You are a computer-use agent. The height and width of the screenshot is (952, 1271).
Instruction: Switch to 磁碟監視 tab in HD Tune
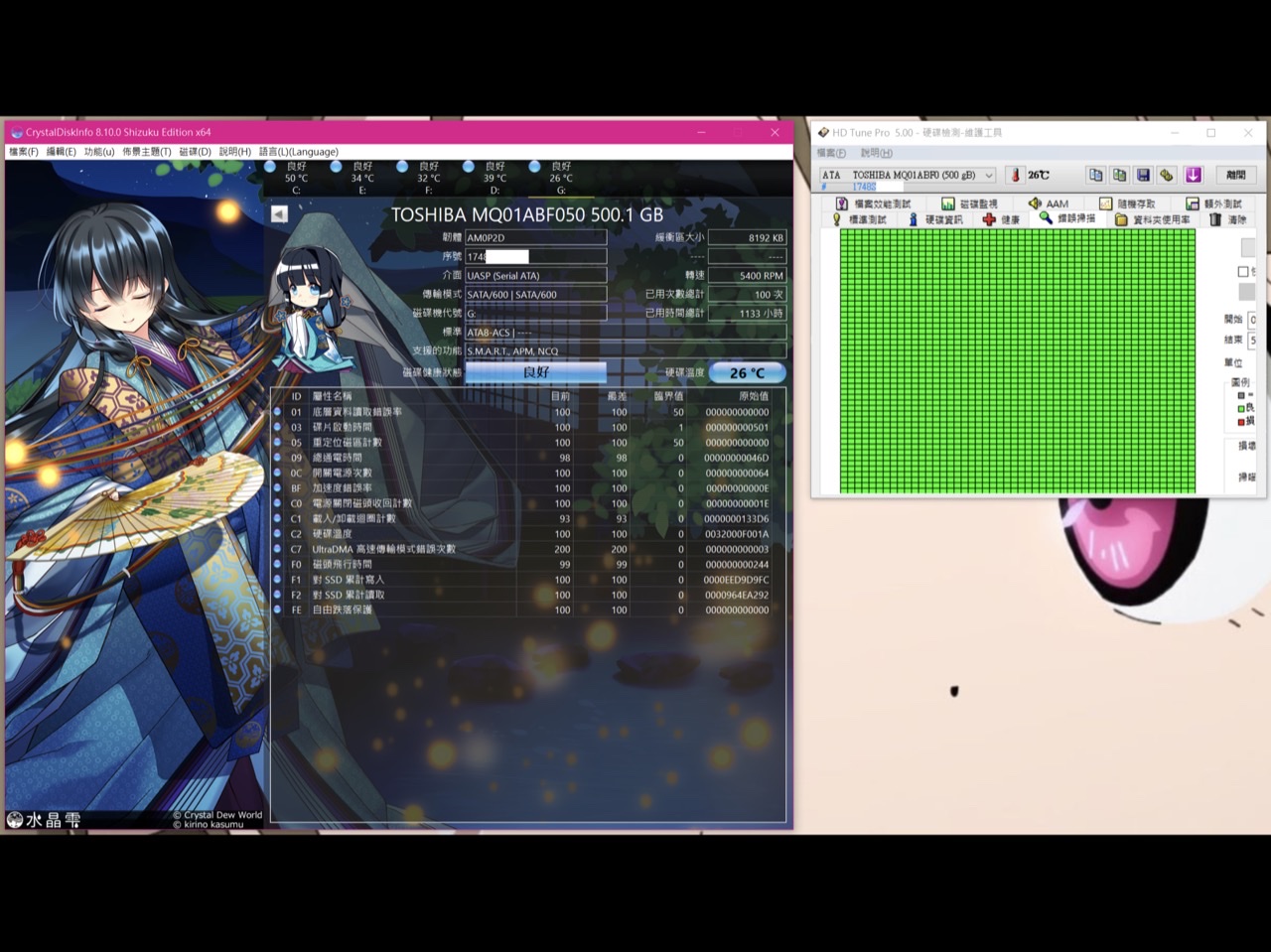pyautogui.click(x=970, y=204)
